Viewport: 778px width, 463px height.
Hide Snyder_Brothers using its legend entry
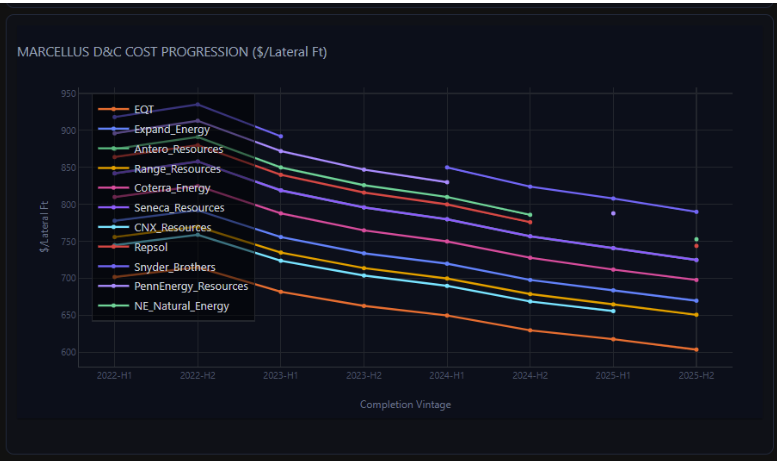coord(174,267)
